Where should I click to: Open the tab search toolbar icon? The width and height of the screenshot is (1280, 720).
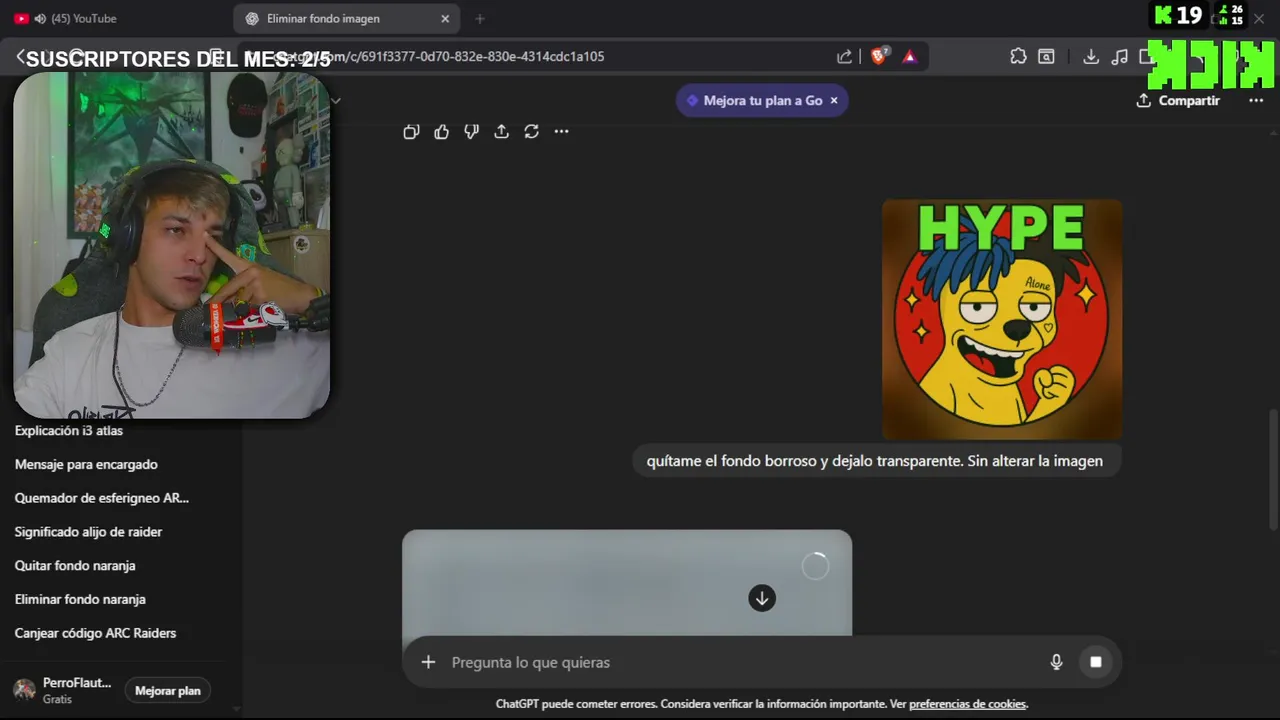click(1046, 57)
